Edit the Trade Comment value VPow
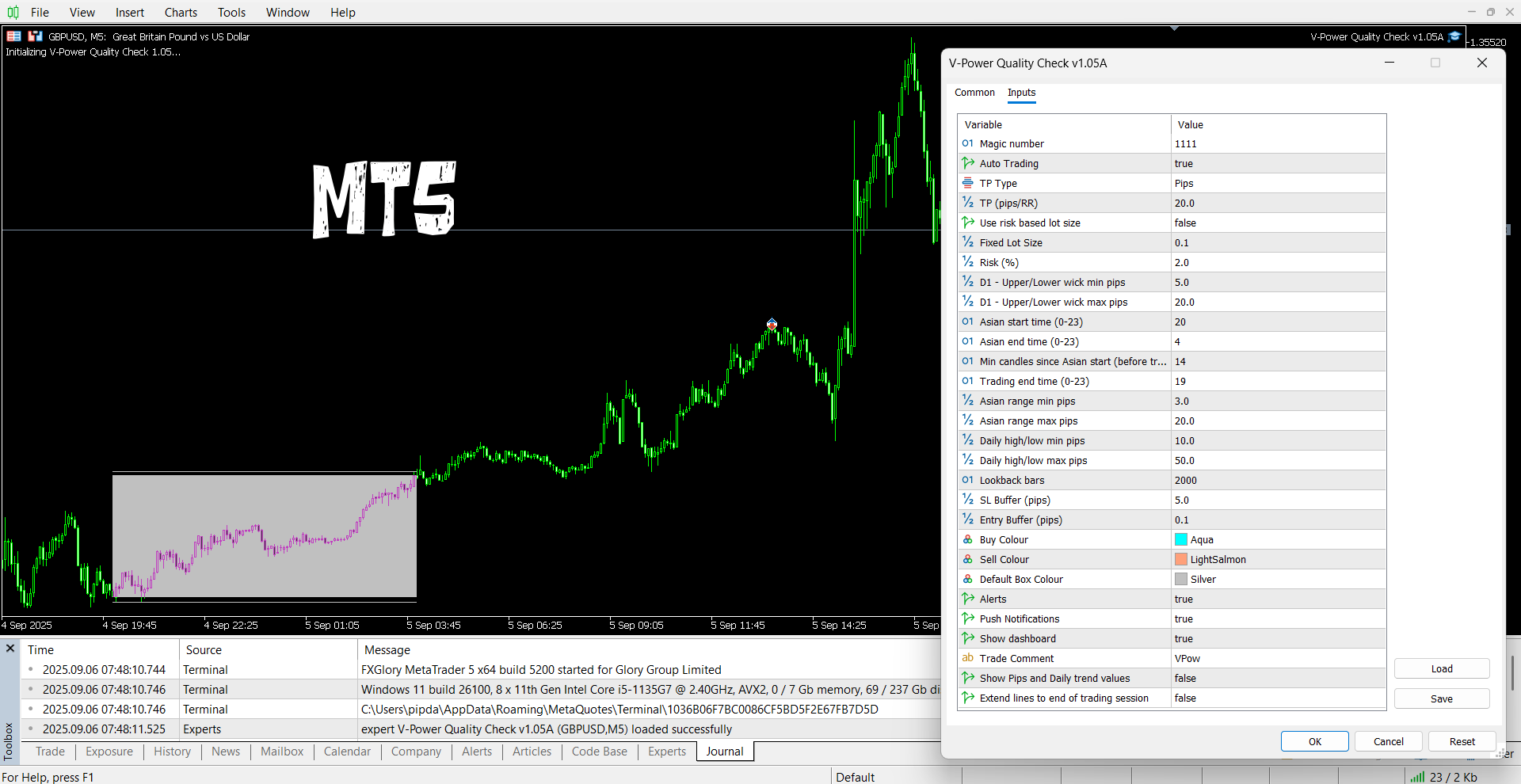Viewport: 1521px width, 784px height. [1279, 658]
